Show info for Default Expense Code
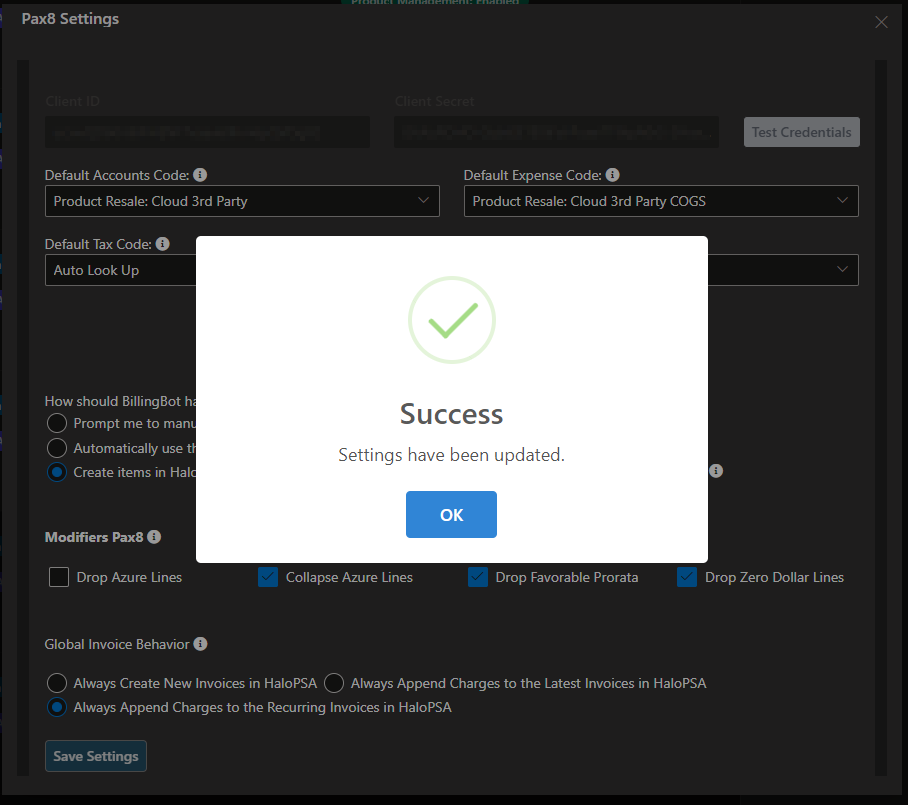908x805 pixels. click(612, 174)
